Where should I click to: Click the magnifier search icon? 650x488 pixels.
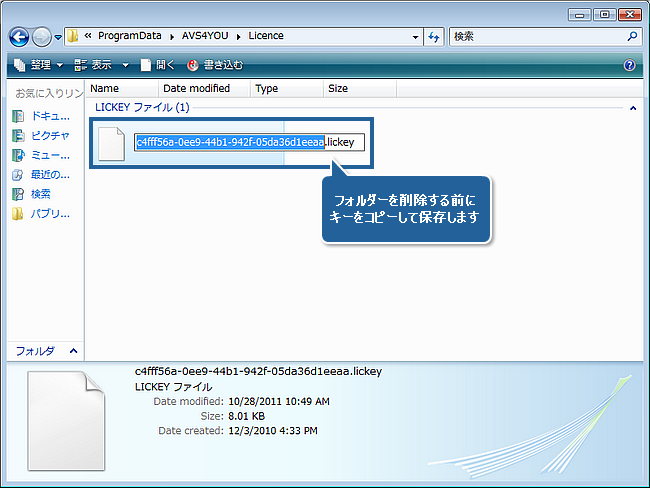632,36
